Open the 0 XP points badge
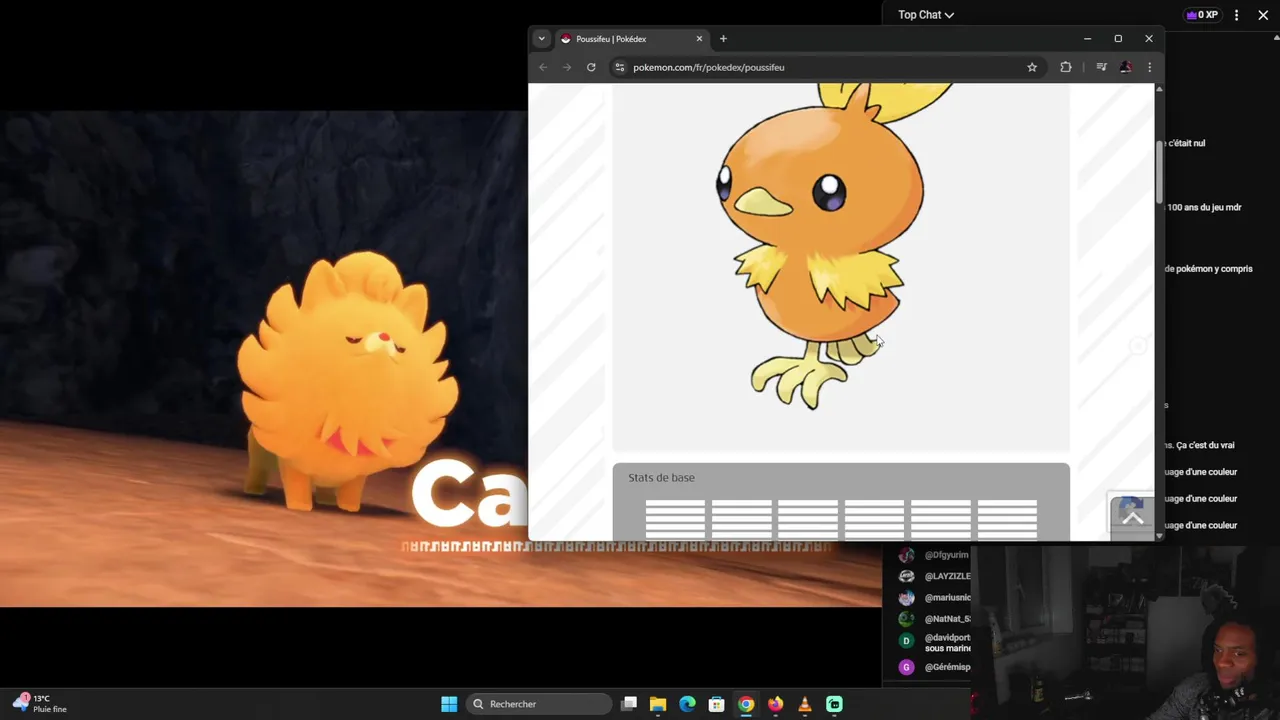 coord(1201,15)
